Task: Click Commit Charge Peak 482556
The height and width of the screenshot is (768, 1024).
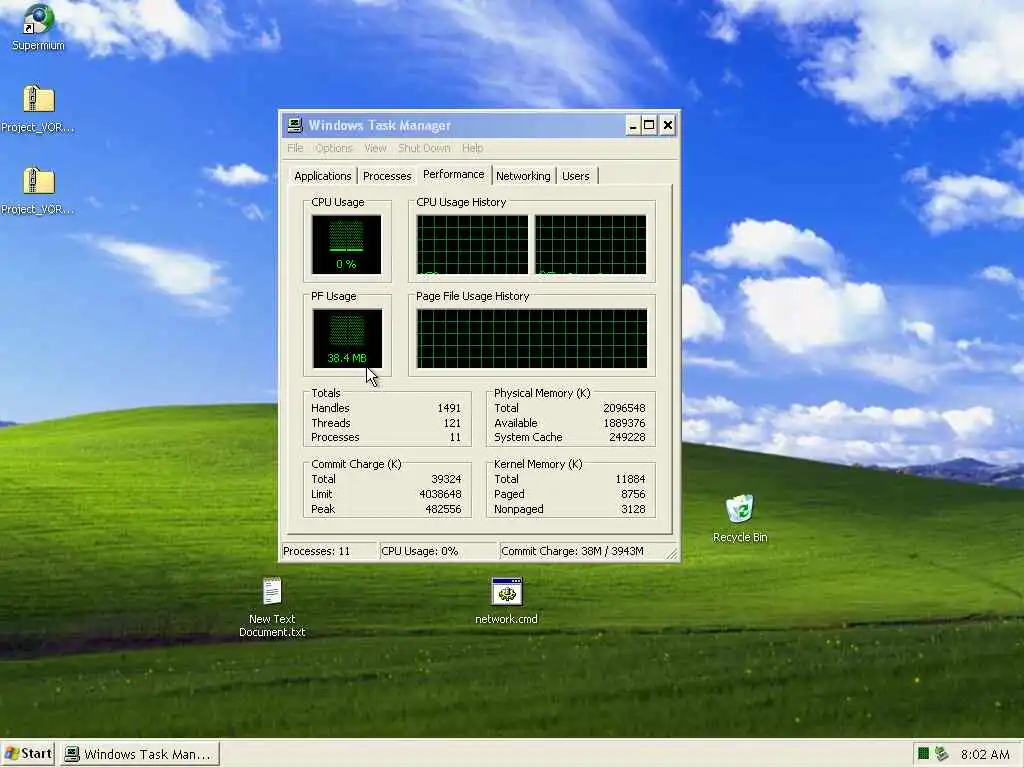Action: point(443,509)
